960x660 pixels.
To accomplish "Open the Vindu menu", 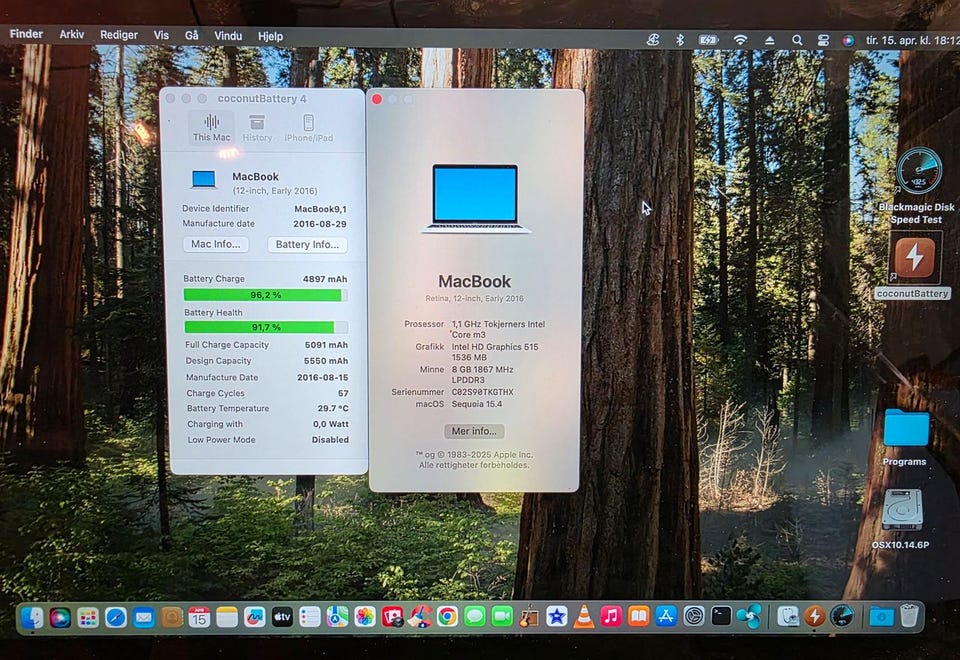I will (x=228, y=36).
